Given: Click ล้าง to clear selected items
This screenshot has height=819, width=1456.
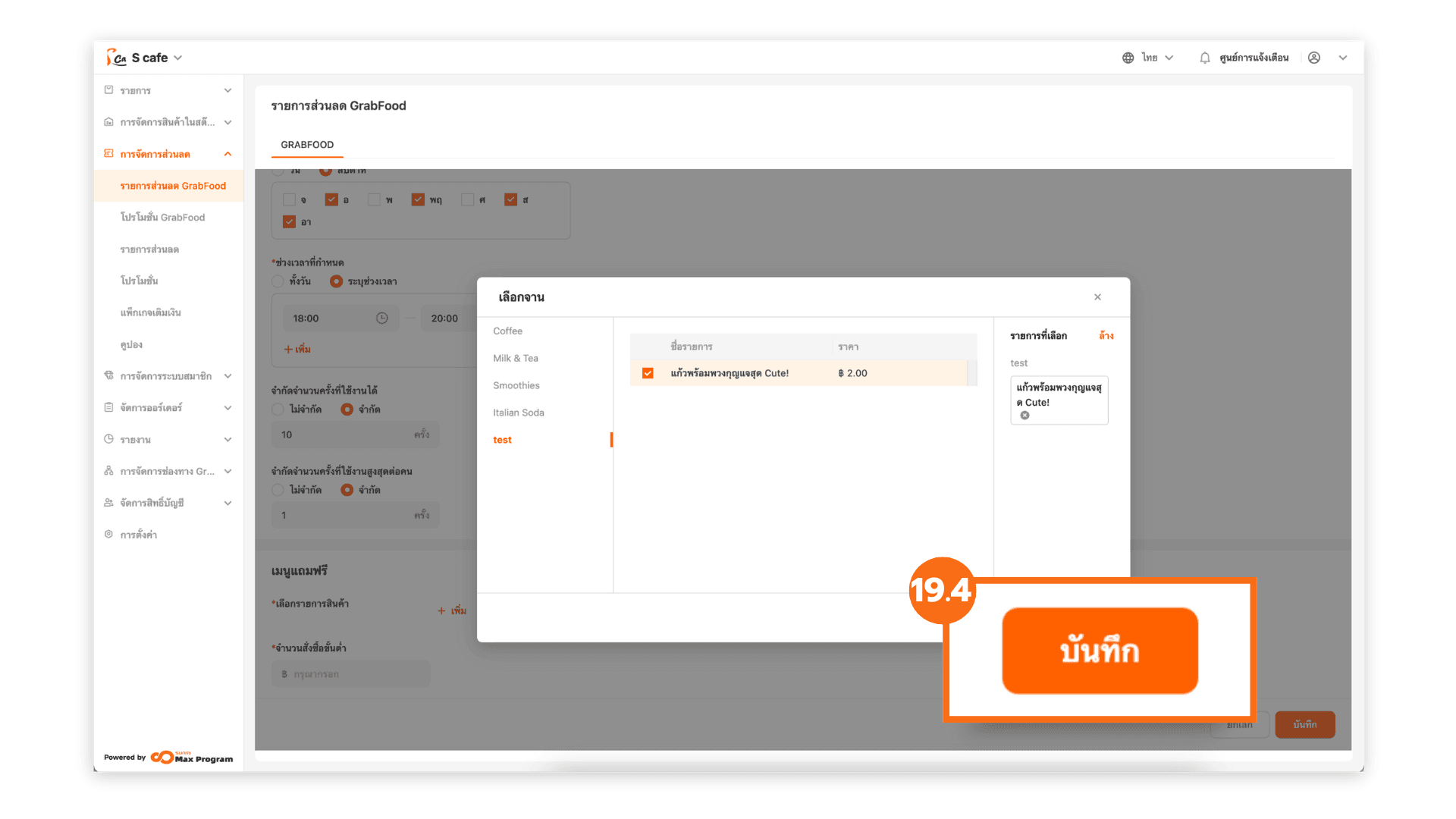Looking at the screenshot, I should coord(1106,336).
